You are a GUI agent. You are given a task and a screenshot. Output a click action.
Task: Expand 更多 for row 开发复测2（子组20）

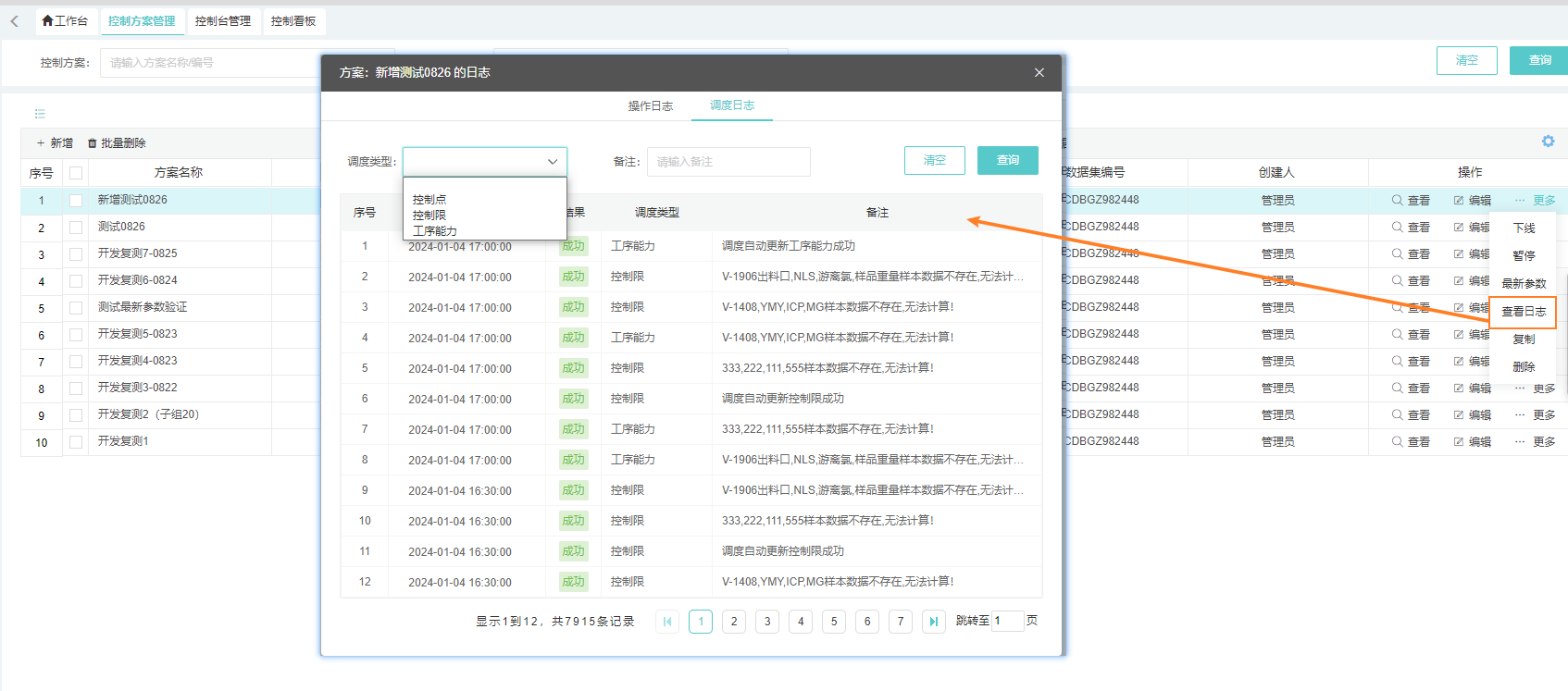[x=1535, y=414]
